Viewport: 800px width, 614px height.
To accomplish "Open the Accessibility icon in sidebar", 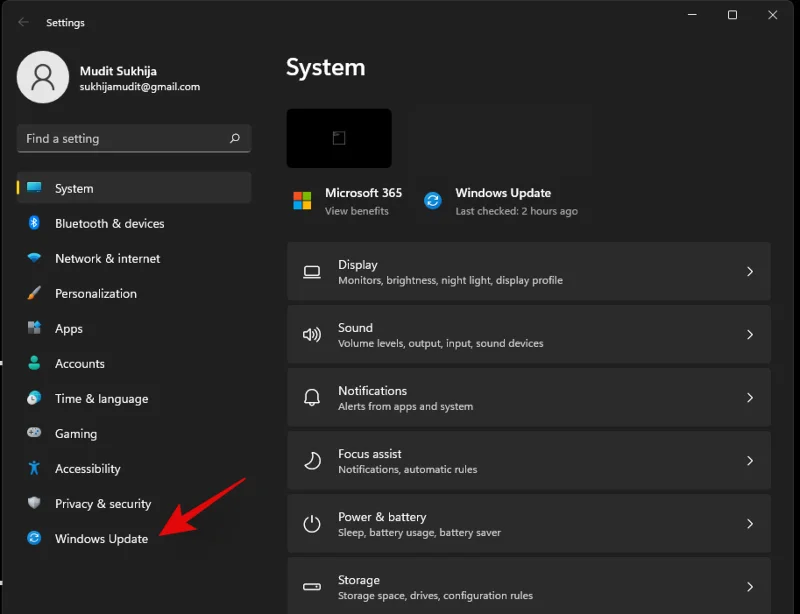I will [33, 469].
